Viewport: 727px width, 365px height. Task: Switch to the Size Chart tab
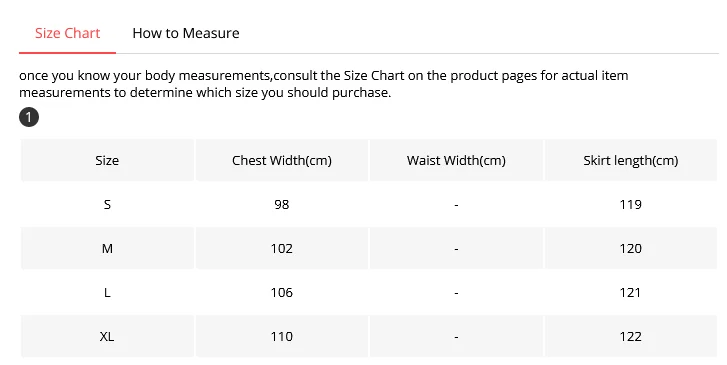tap(68, 33)
